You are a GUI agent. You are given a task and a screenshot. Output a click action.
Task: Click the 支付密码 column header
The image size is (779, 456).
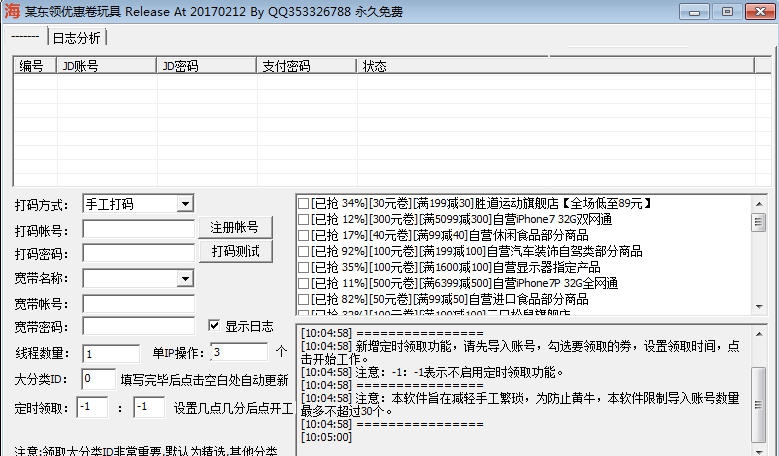click(x=307, y=66)
